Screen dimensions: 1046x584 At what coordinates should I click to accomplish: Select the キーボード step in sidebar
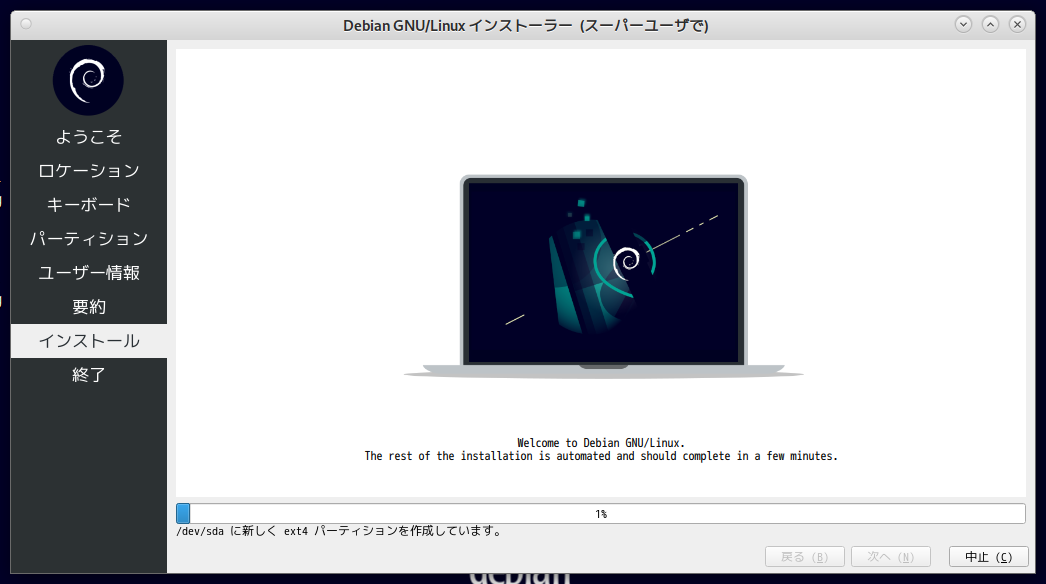tap(89, 205)
